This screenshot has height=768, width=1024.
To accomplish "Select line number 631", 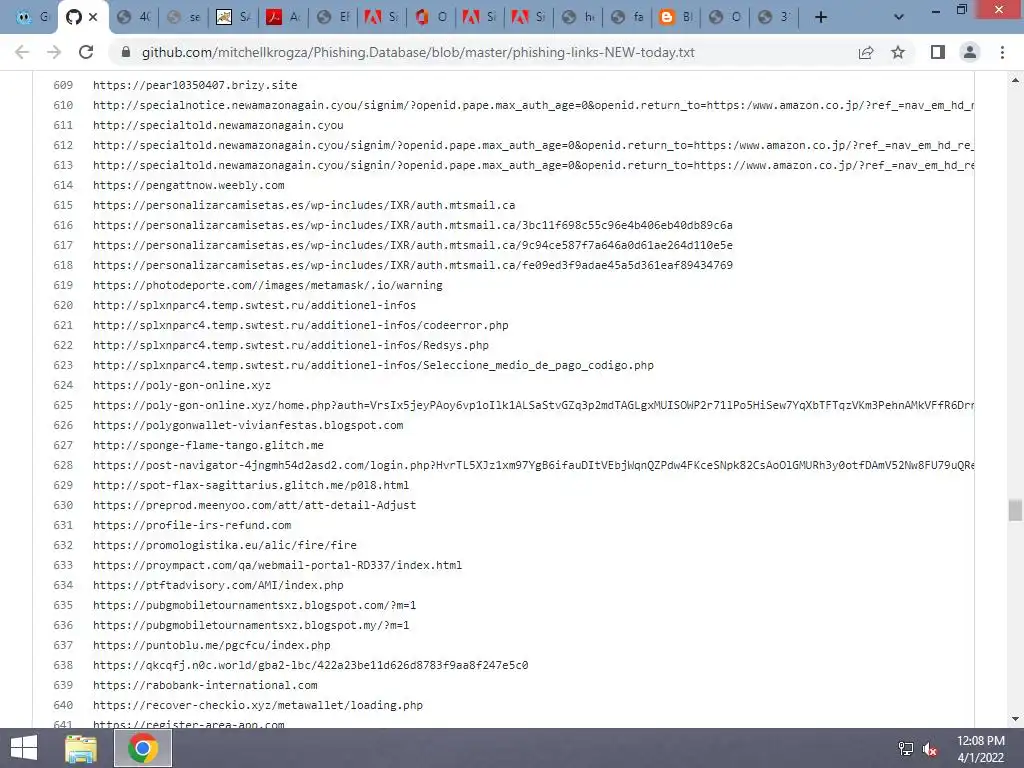I will click(63, 525).
